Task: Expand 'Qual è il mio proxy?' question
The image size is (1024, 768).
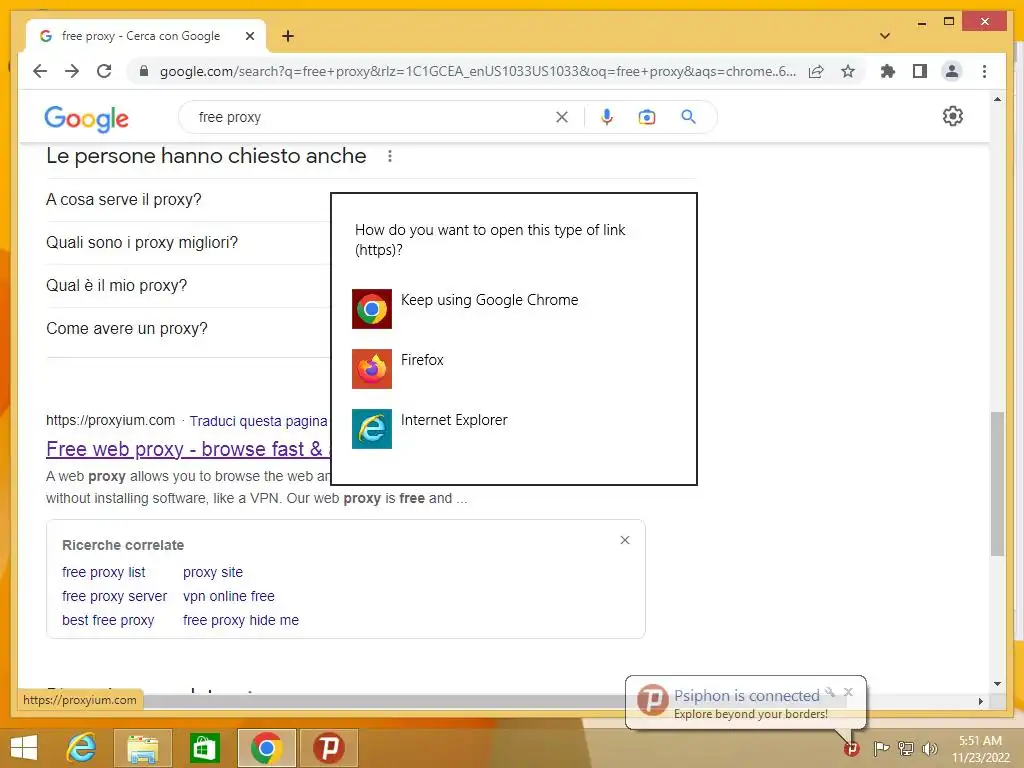Action: [x=188, y=286]
